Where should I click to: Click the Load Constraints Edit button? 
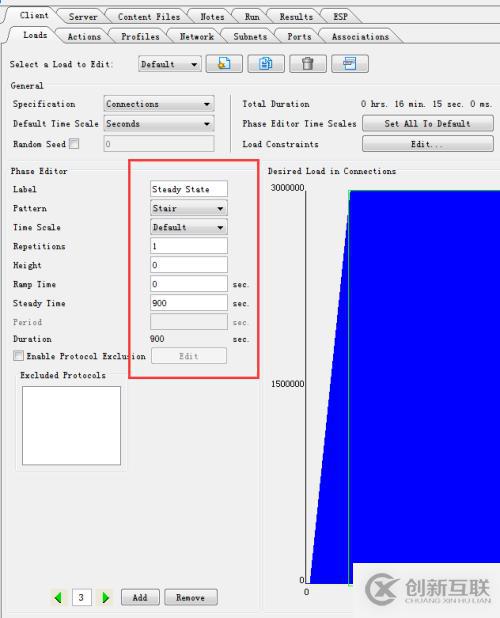428,144
